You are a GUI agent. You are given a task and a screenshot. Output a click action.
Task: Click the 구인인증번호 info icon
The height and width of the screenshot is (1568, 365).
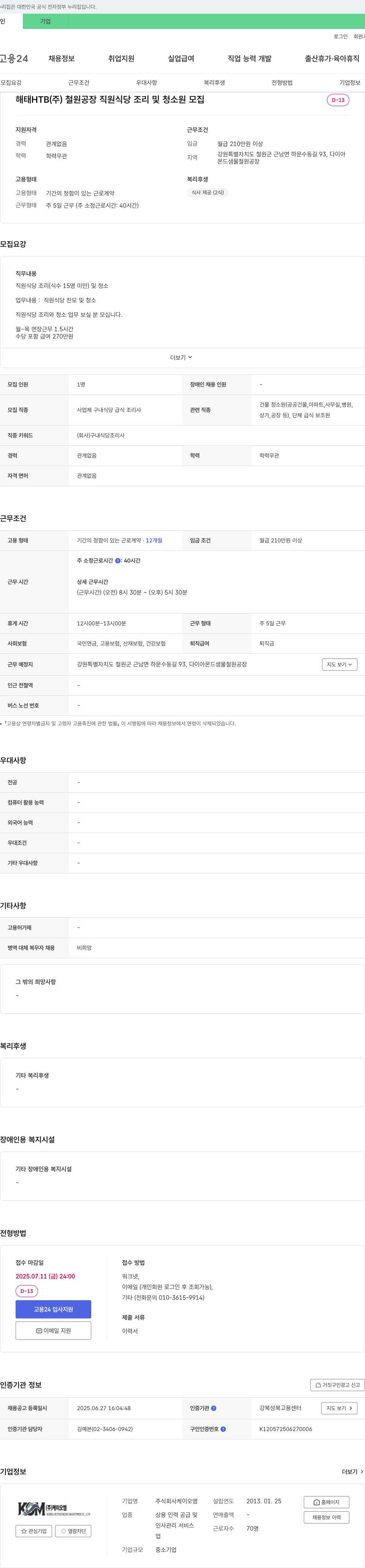coord(223,1429)
